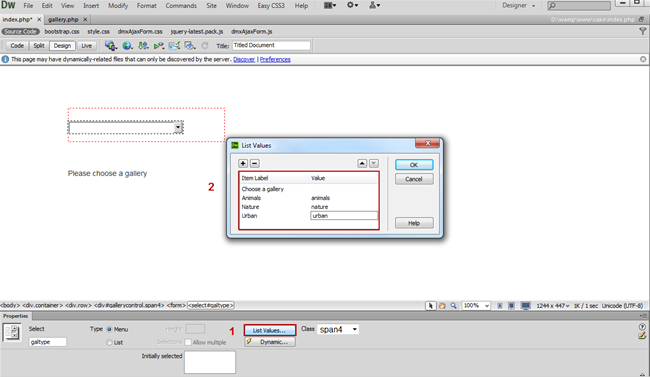Select the Menu type radio button

(x=109, y=329)
